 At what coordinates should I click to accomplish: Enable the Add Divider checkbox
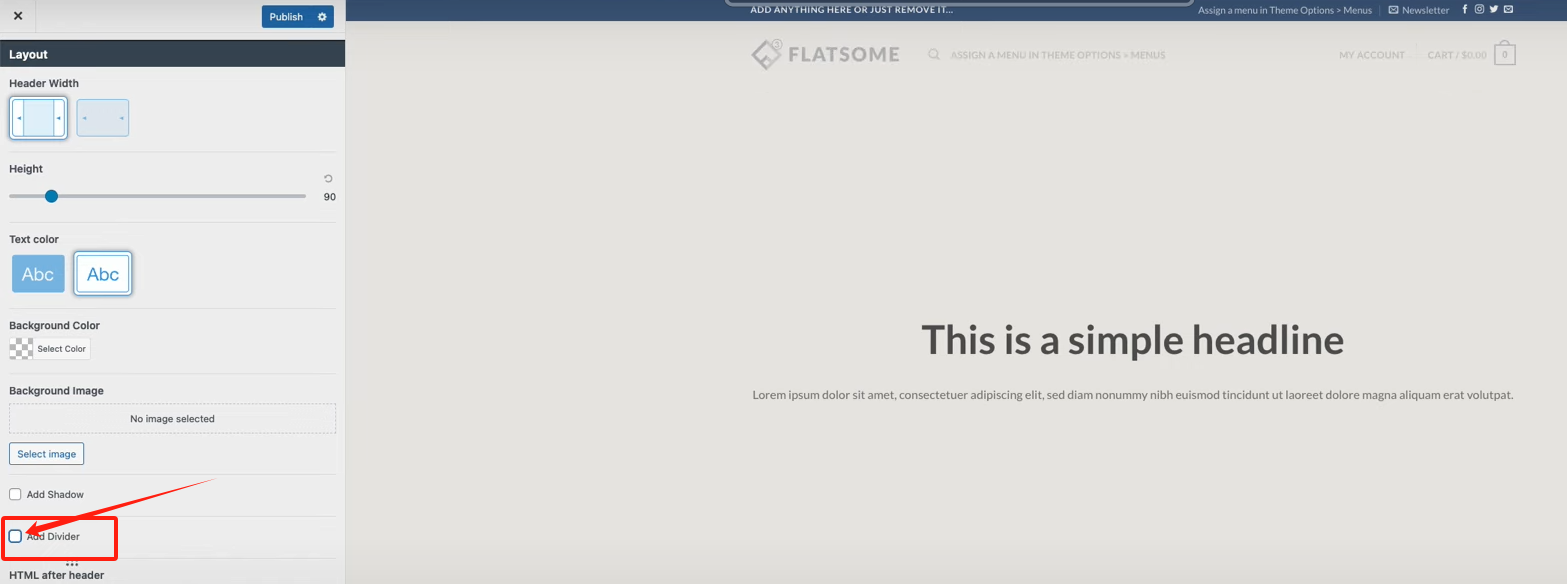[x=15, y=536]
